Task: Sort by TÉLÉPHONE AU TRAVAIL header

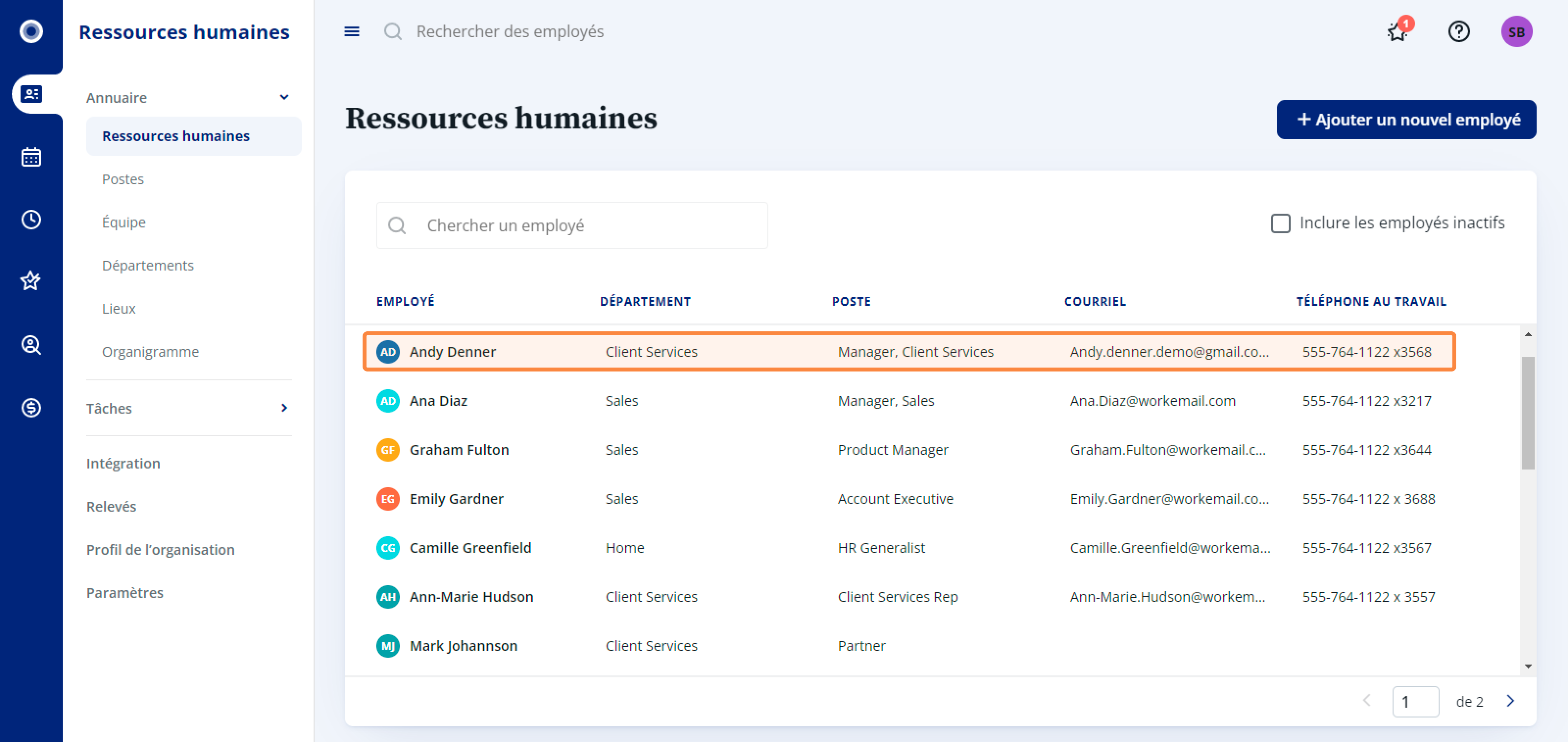Action: [1371, 302]
